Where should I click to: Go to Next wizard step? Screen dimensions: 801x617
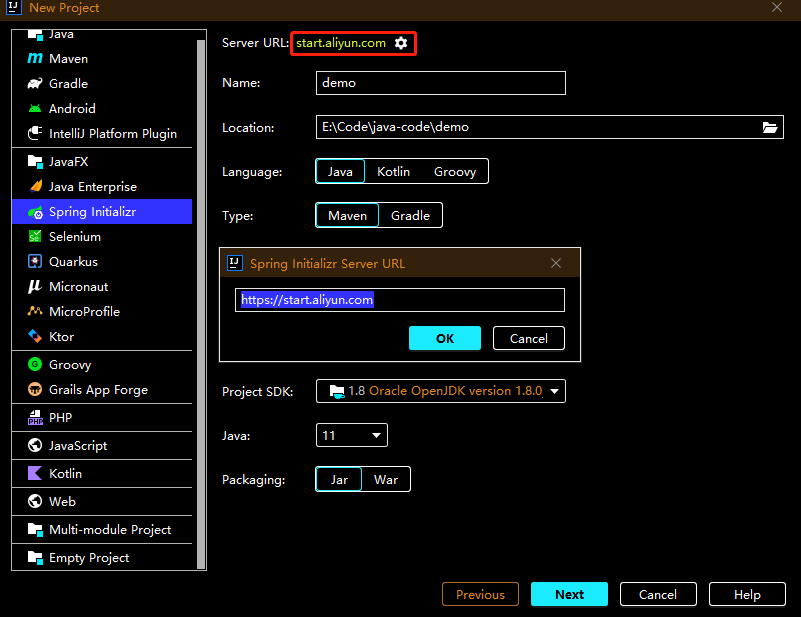point(570,594)
